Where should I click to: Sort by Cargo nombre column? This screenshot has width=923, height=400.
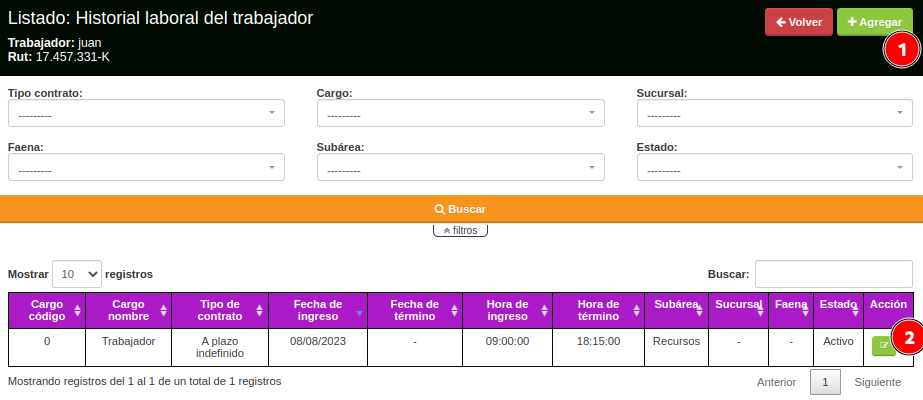(x=128, y=311)
